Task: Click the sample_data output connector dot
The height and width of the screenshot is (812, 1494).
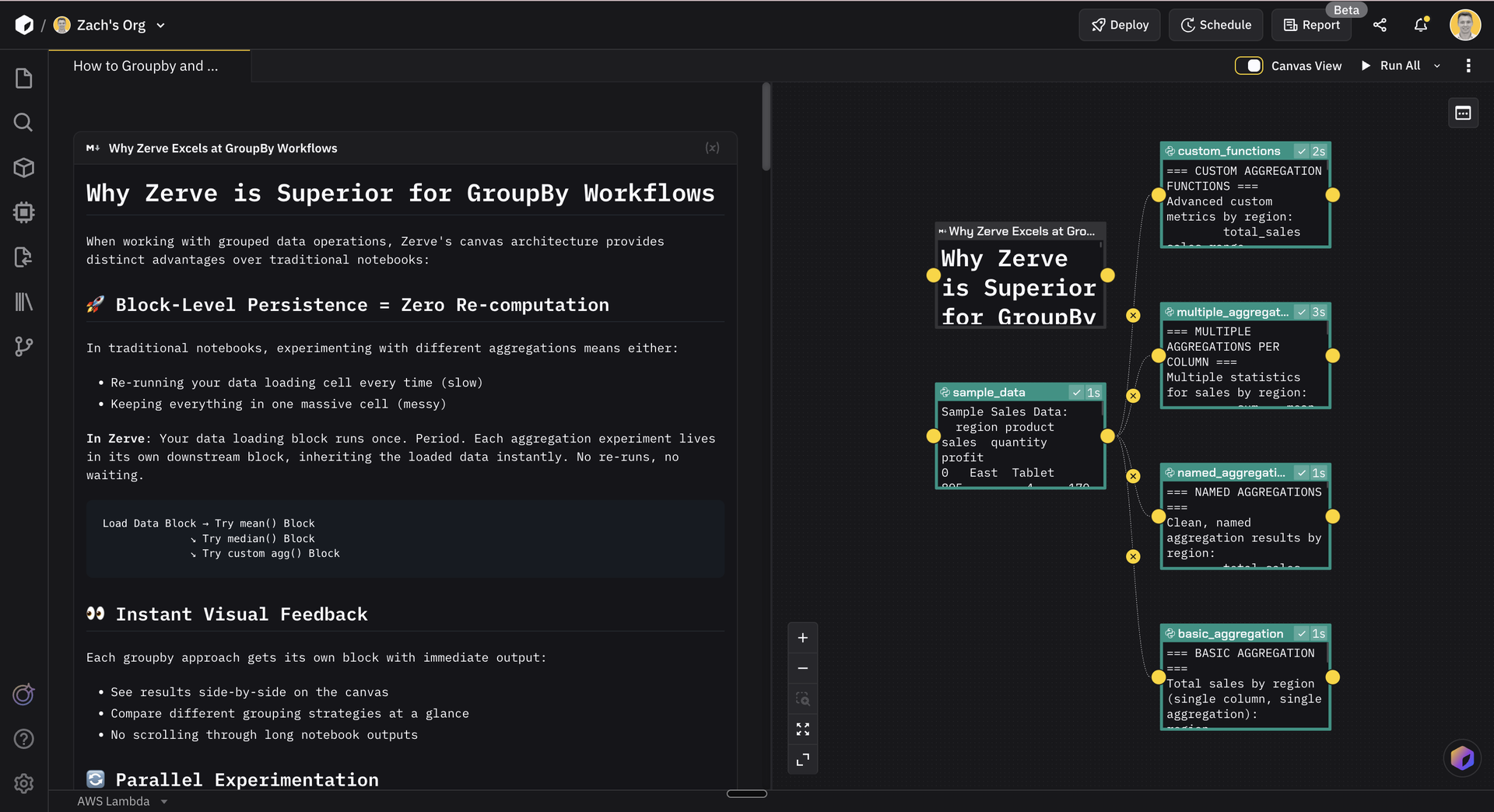Action: click(1107, 436)
